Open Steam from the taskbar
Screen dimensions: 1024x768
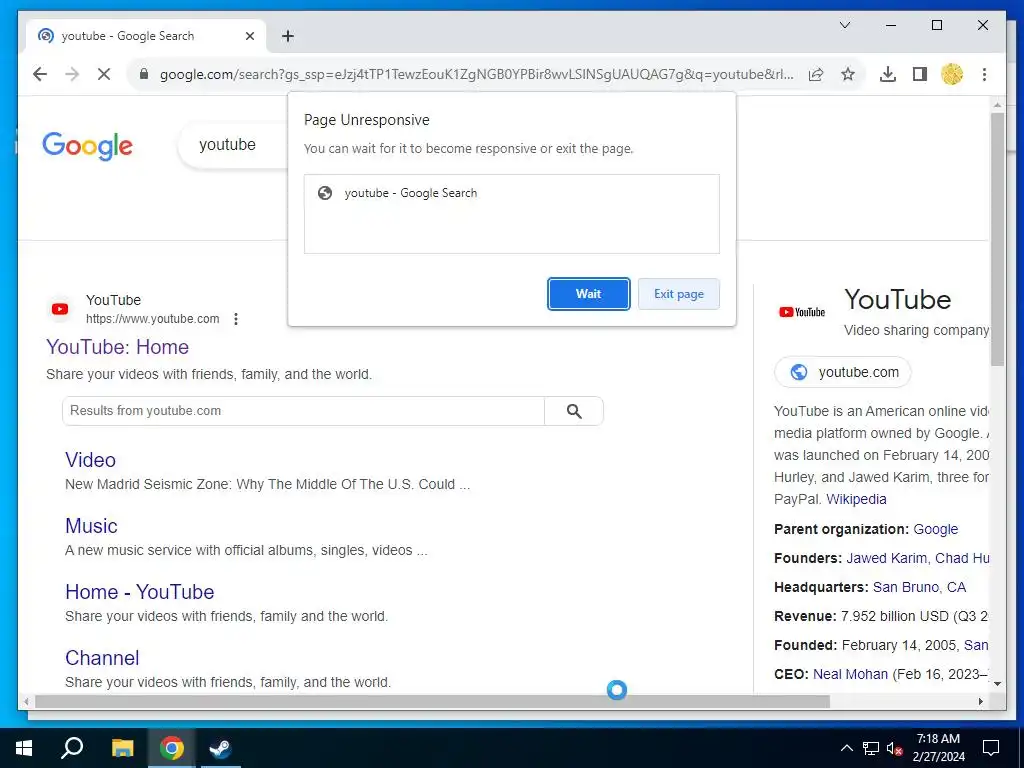(220, 748)
